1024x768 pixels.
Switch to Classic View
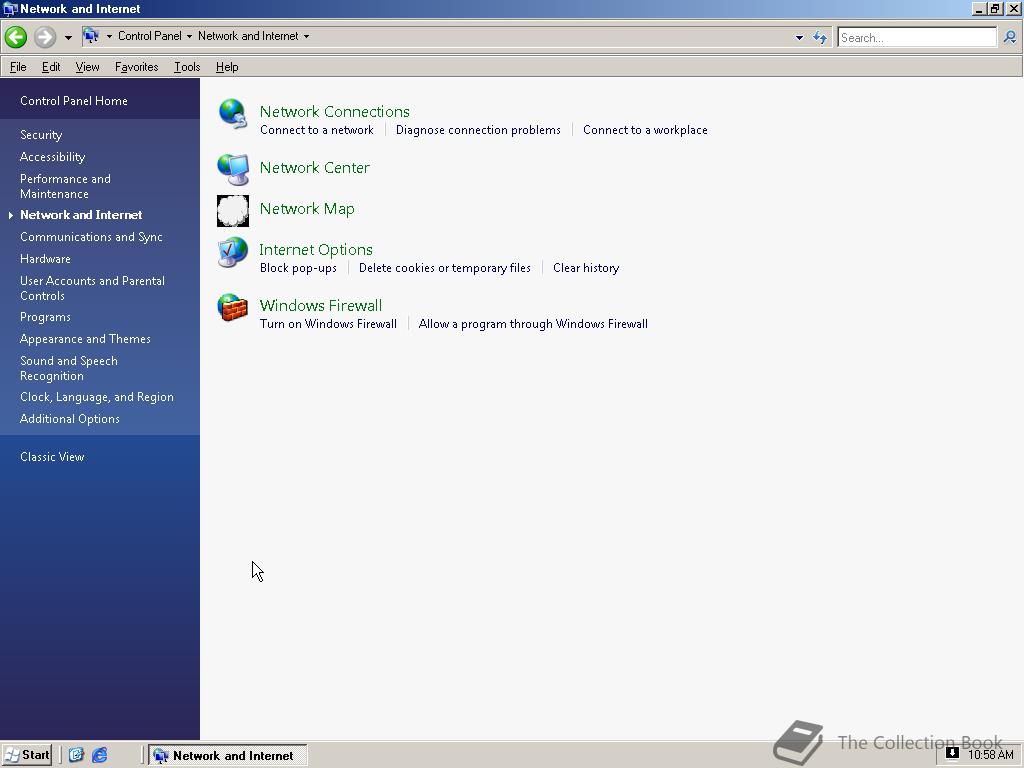52,456
